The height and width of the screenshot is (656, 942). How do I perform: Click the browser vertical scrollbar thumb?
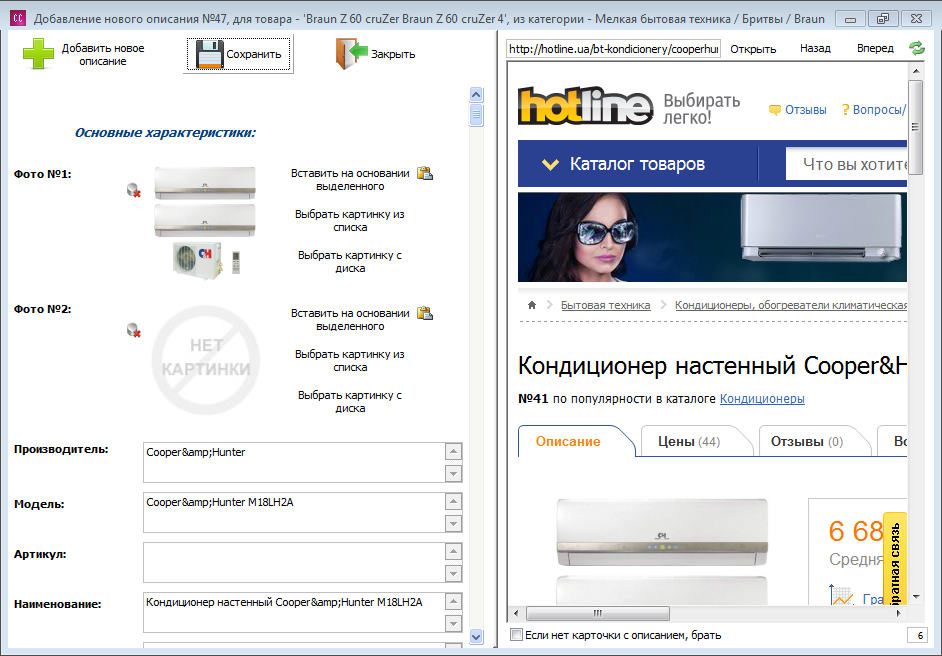click(x=916, y=127)
